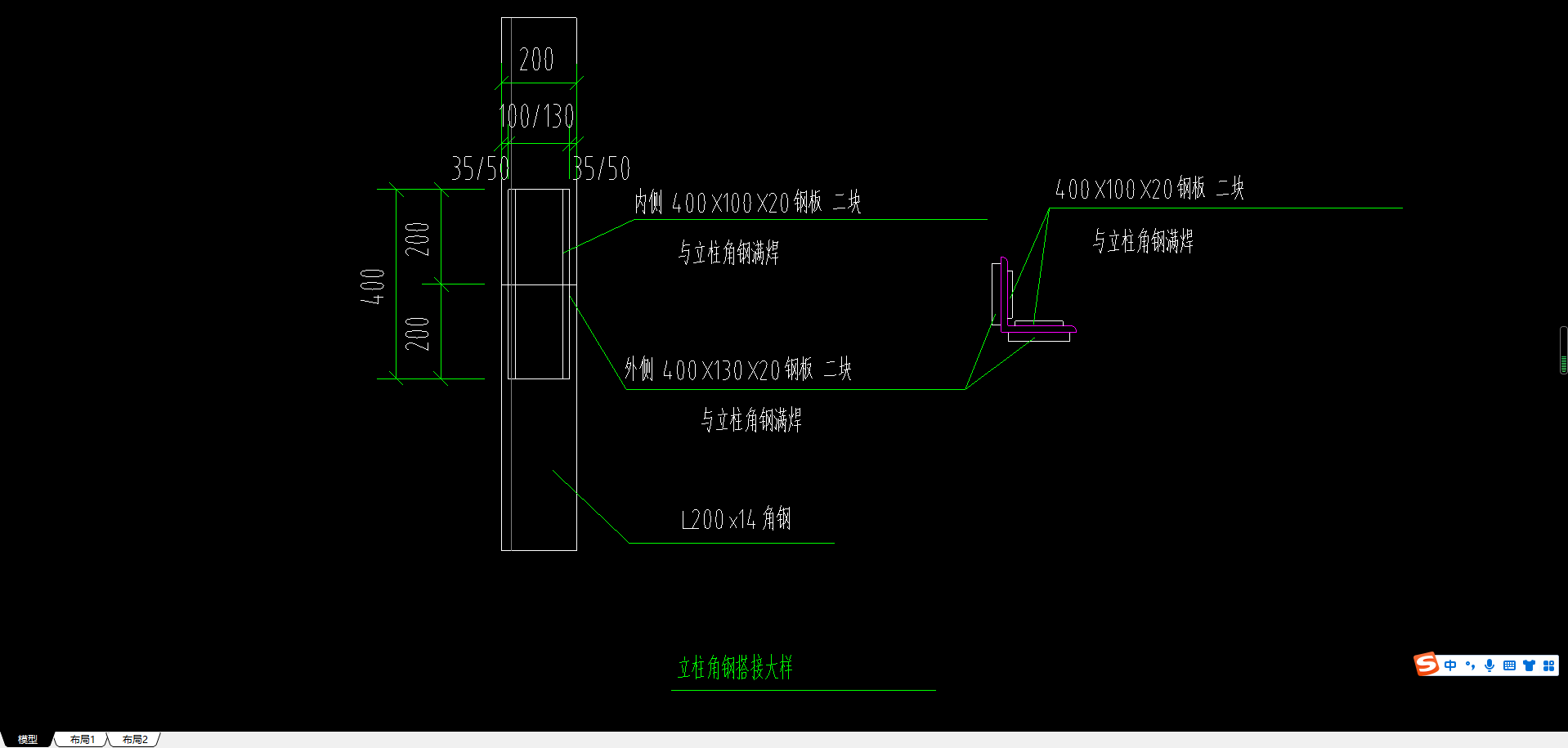
Task: Open the IME toolbox grid icon
Action: pyautogui.click(x=1548, y=665)
